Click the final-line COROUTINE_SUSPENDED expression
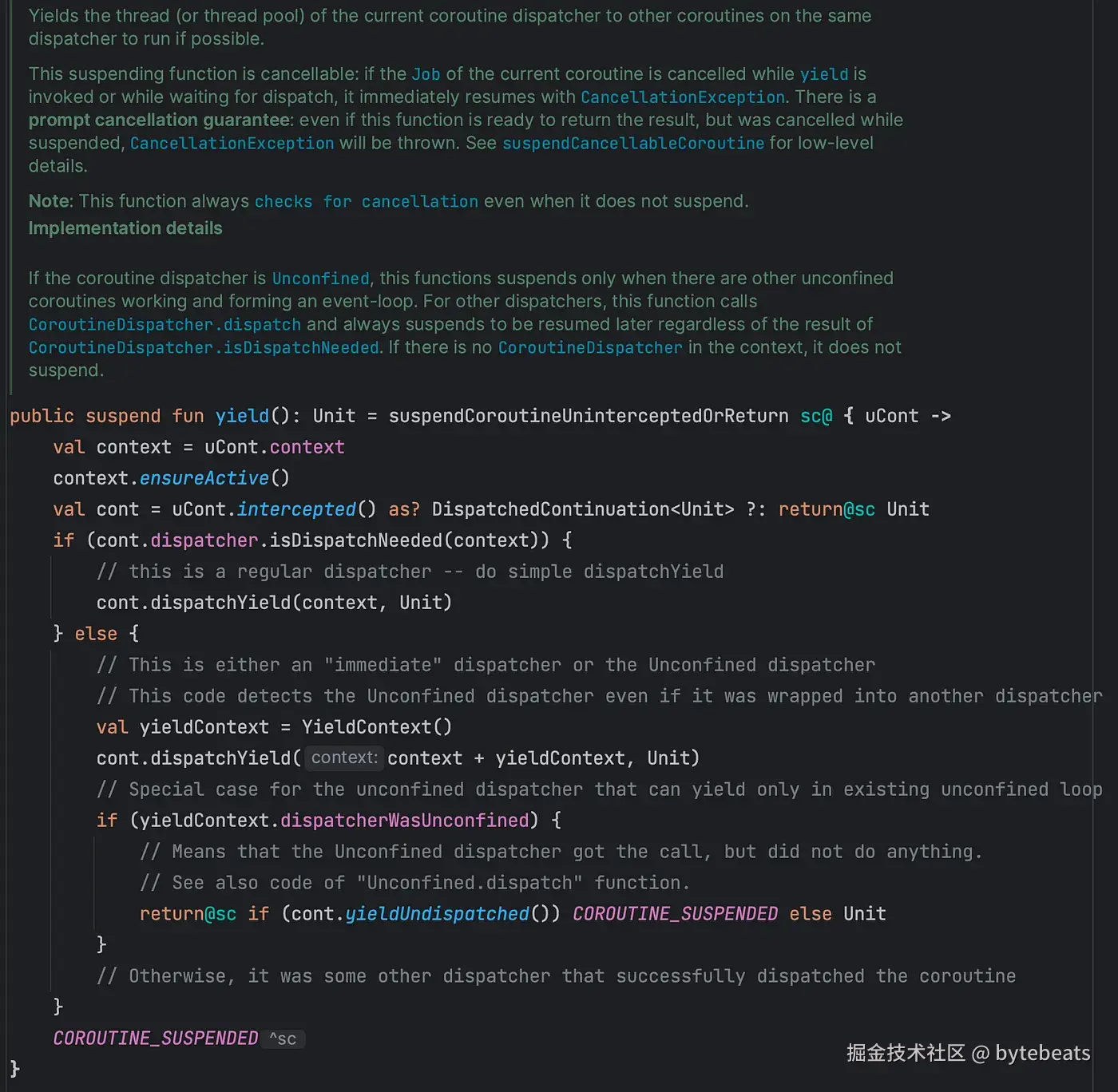The height and width of the screenshot is (1092, 1118). [x=156, y=1039]
